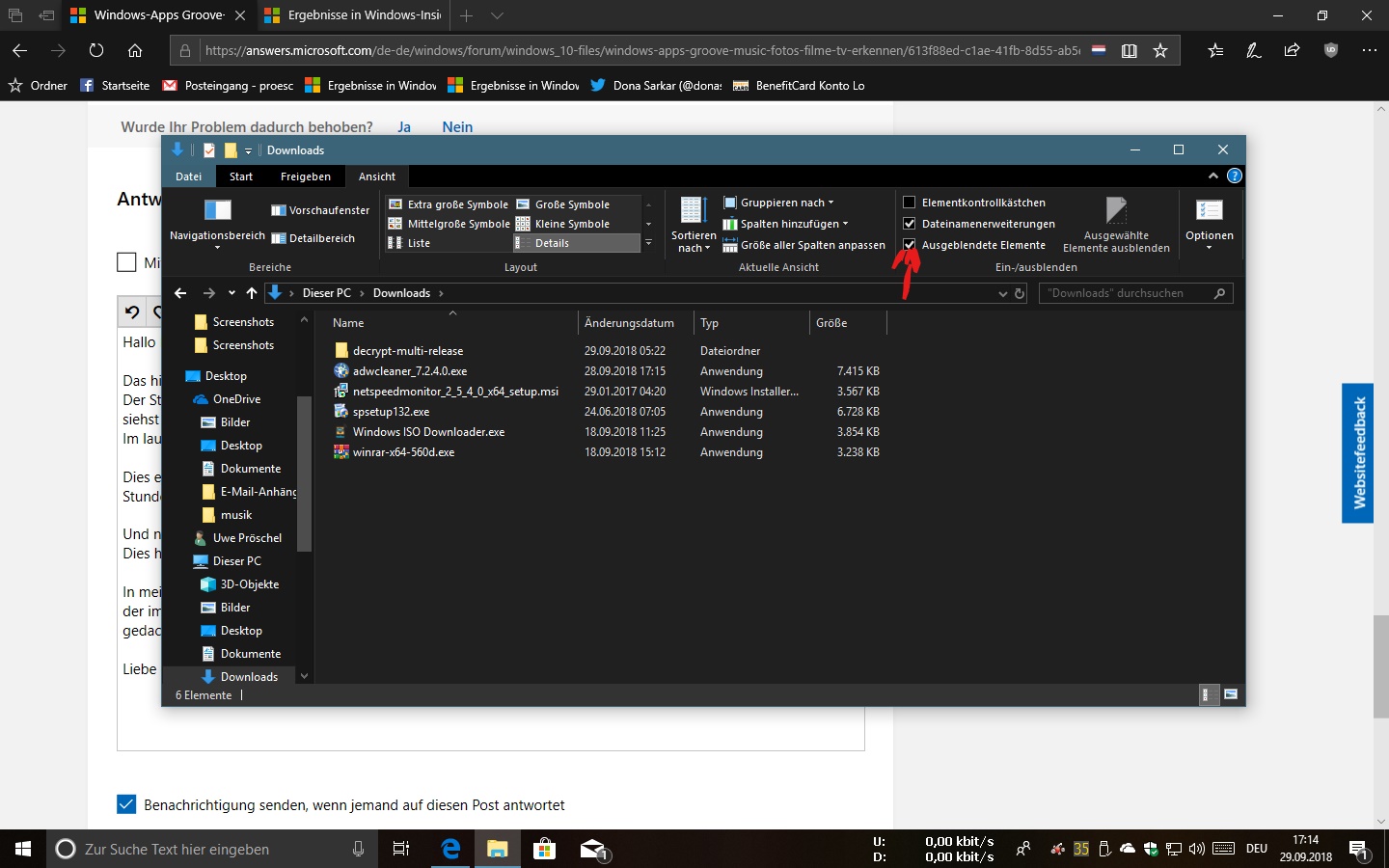Open Explorer help icon

point(1234,176)
